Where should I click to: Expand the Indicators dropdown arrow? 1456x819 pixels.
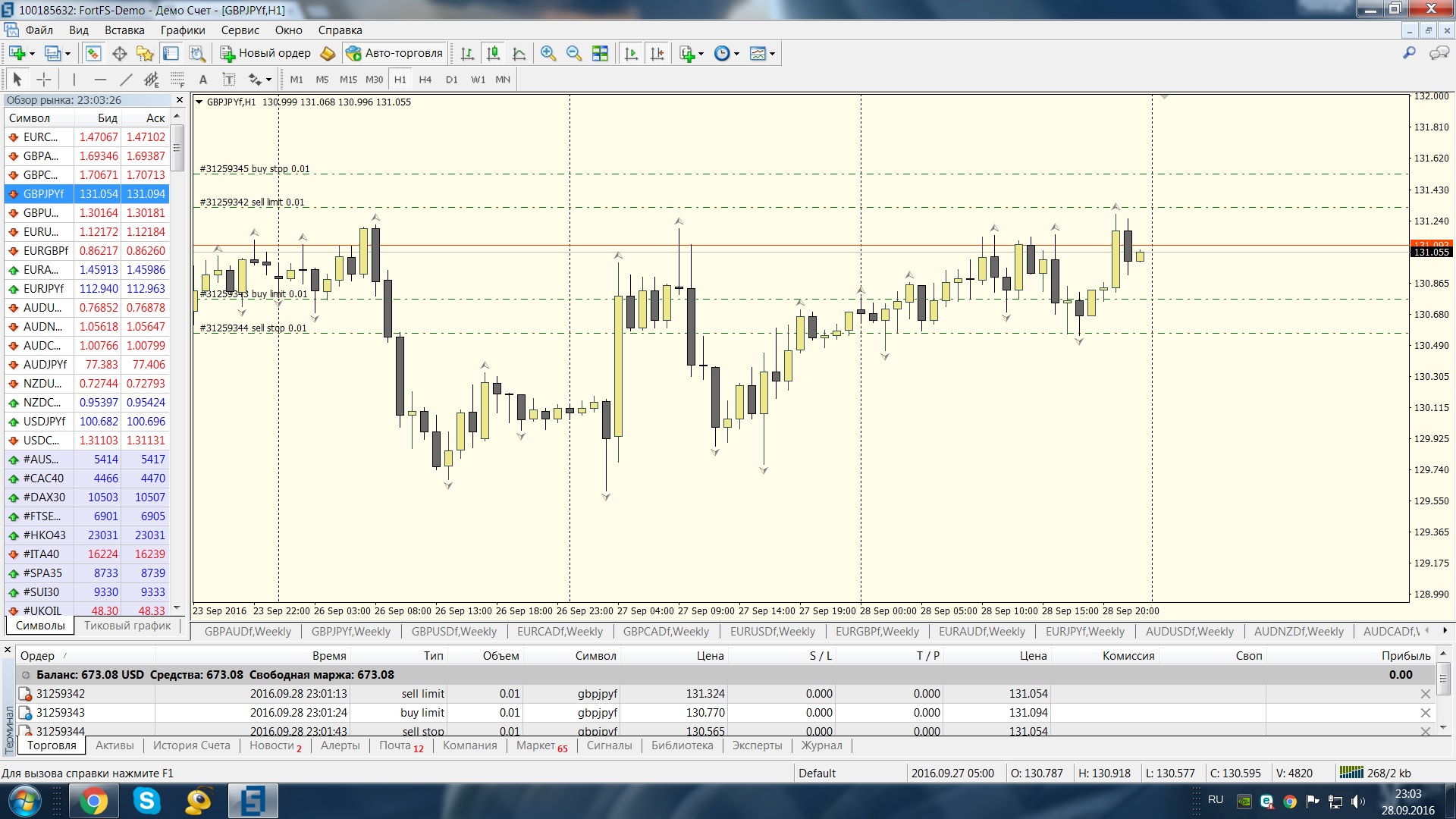tap(701, 53)
